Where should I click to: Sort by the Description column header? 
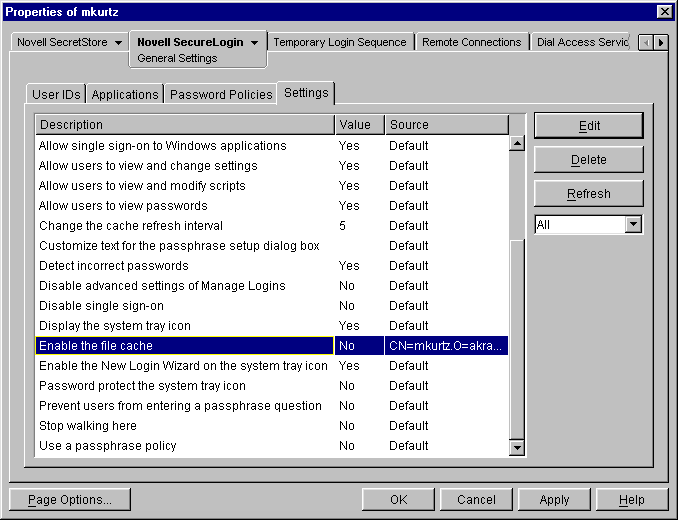click(x=185, y=124)
